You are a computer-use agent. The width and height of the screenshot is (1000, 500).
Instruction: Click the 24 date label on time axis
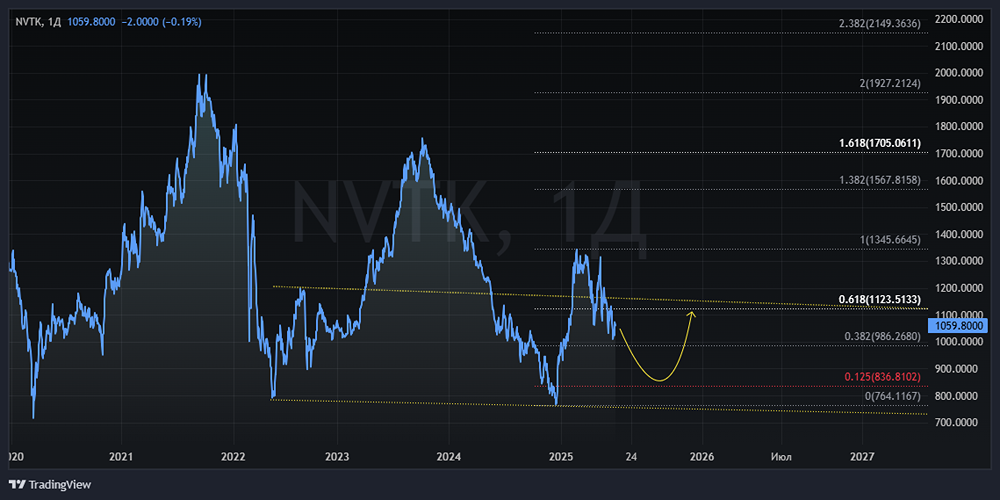631,457
